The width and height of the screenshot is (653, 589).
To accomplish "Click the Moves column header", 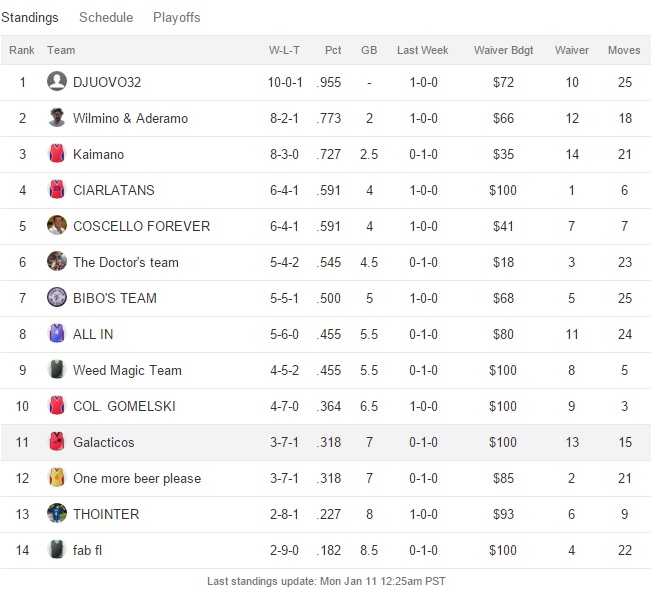I will coord(624,50).
